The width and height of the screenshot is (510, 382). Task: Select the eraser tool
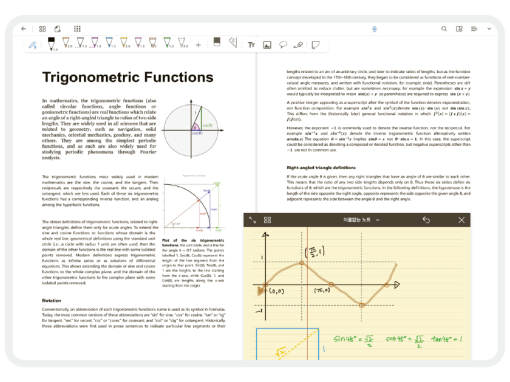click(x=217, y=42)
